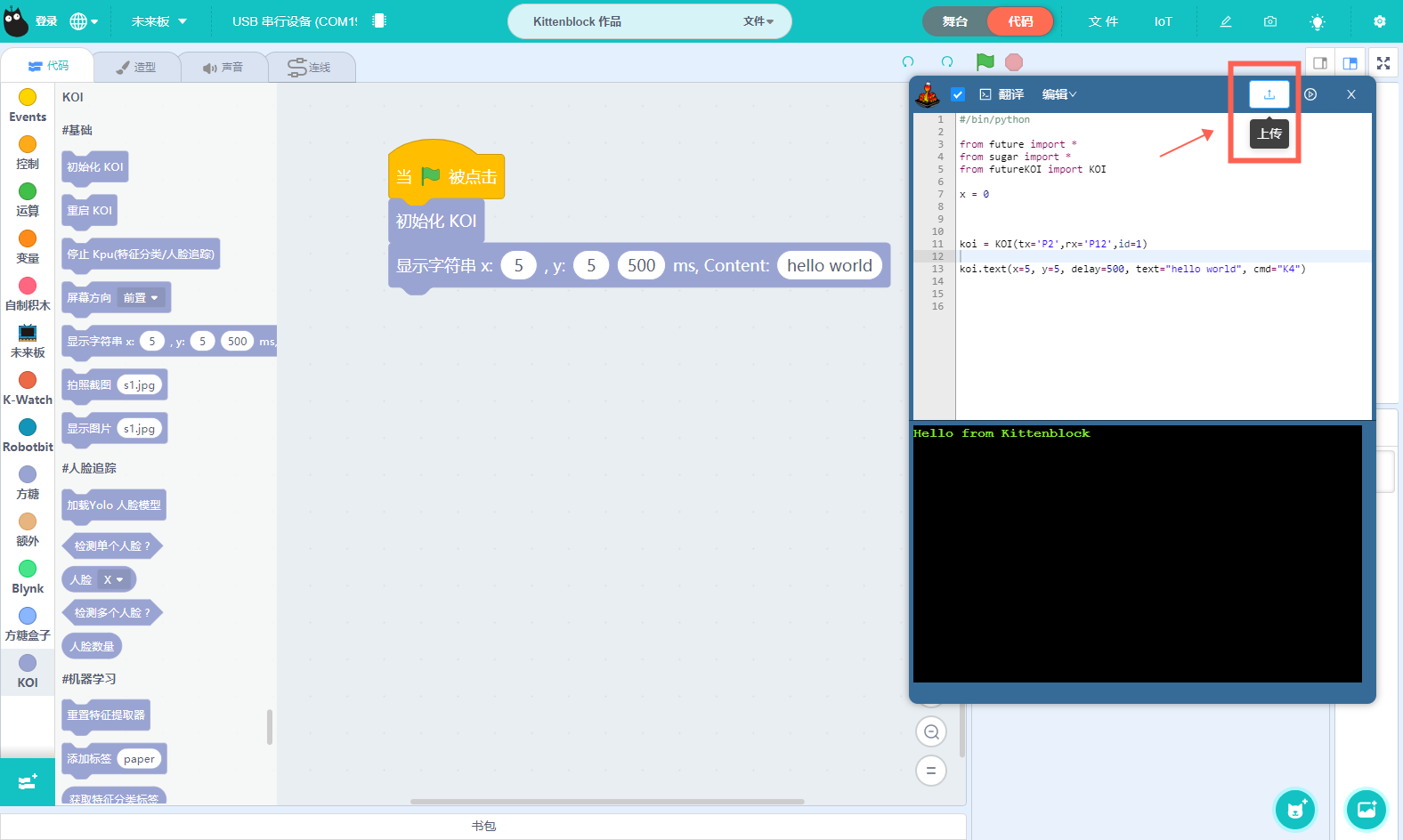The width and height of the screenshot is (1403, 840).
Task: Open the settings gear icon in the top bar
Action: [1380, 21]
